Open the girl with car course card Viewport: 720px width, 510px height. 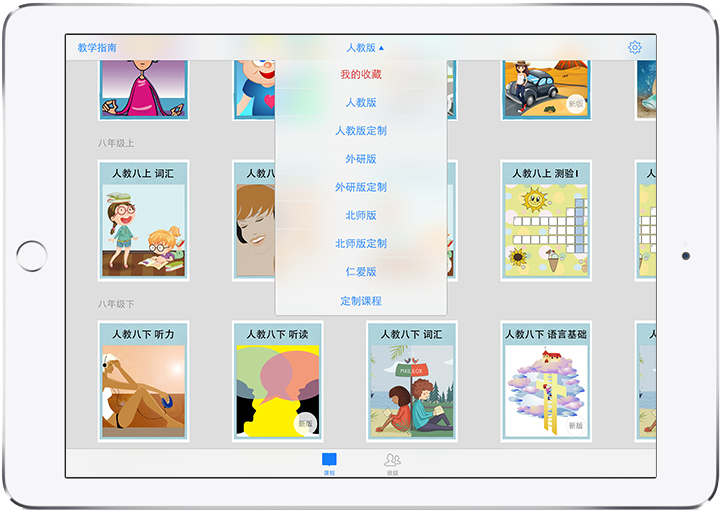546,90
